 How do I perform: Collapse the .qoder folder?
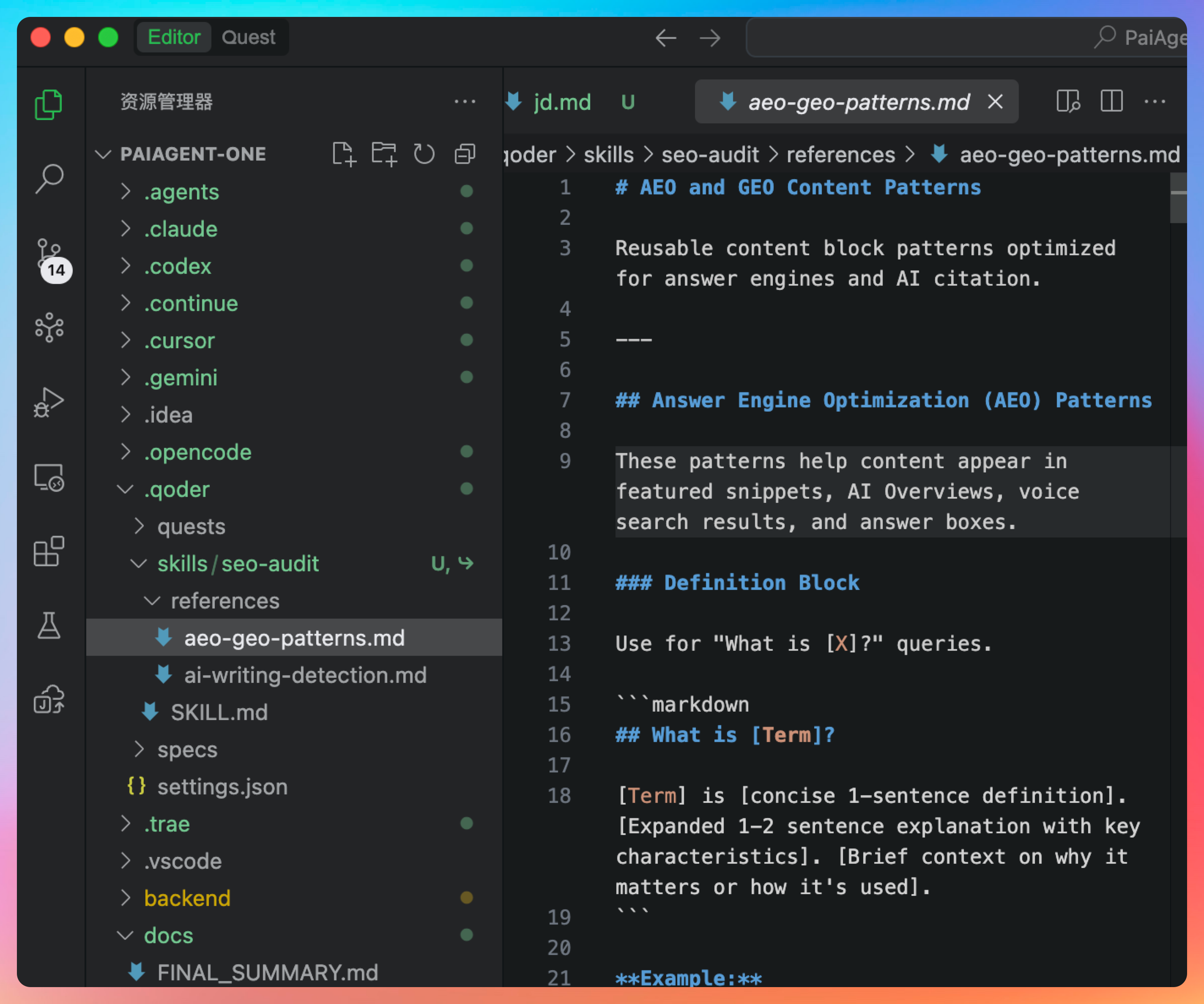[177, 489]
